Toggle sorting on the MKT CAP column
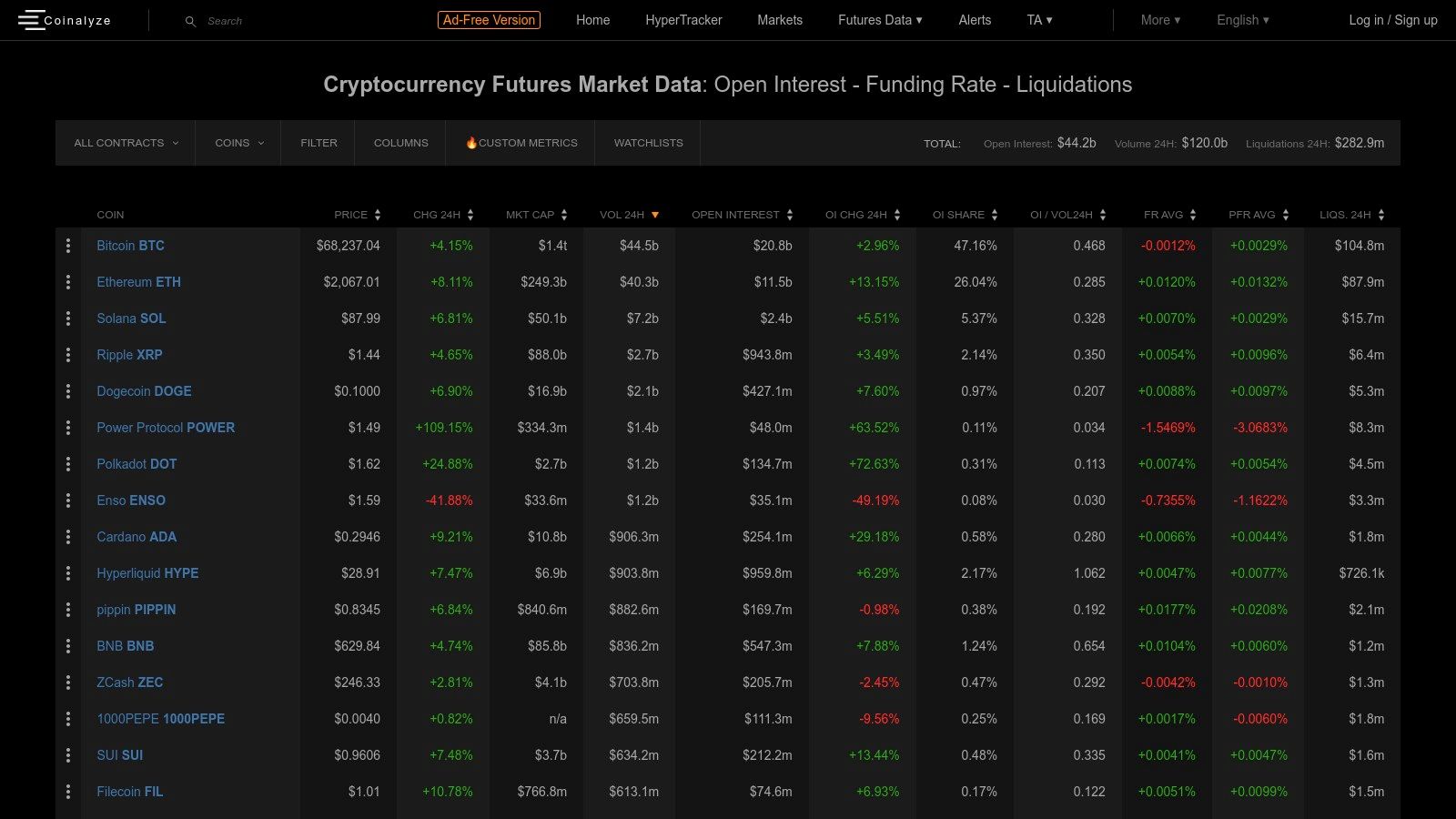Viewport: 1456px width, 819px height. tap(565, 215)
